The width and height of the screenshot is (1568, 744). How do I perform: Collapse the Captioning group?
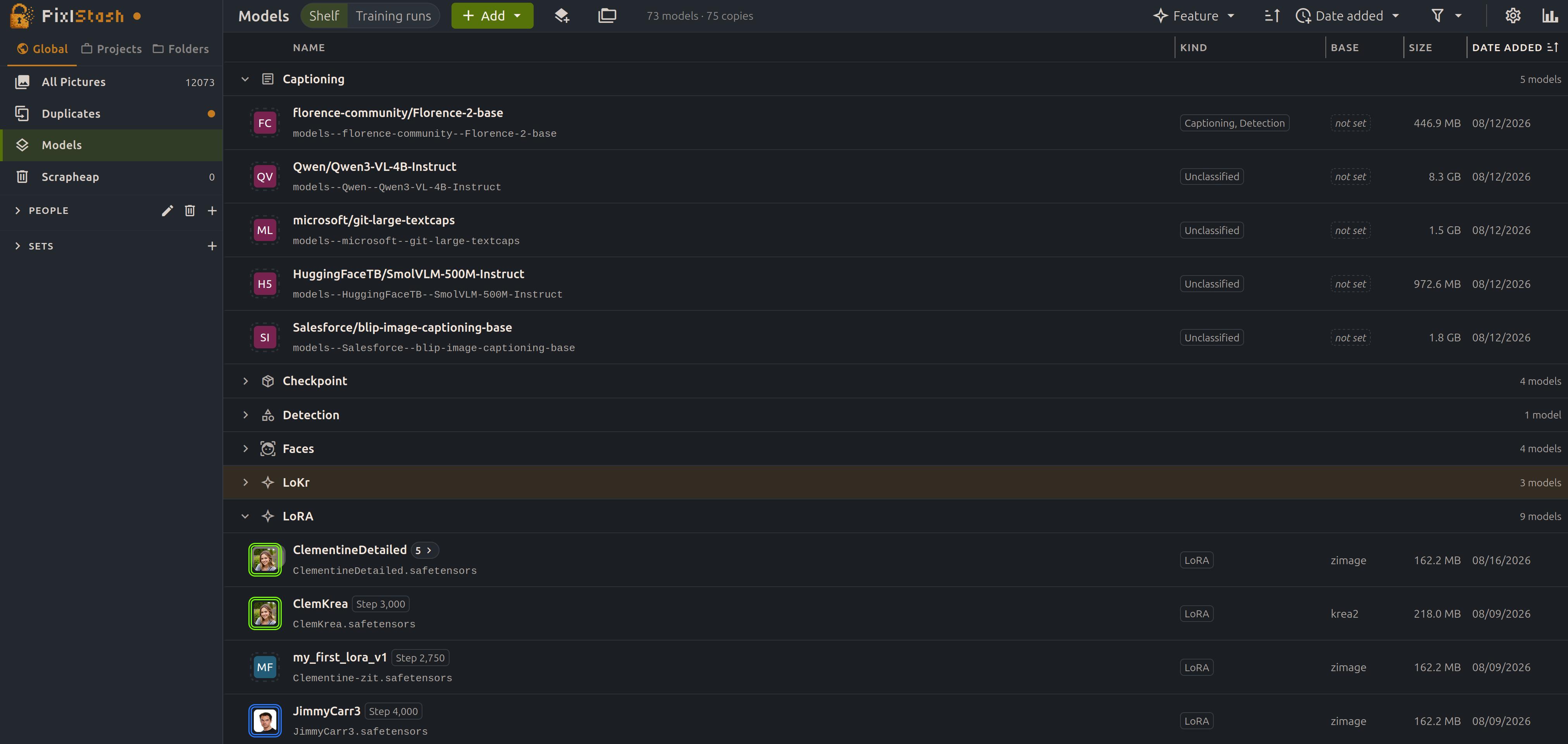pos(245,79)
